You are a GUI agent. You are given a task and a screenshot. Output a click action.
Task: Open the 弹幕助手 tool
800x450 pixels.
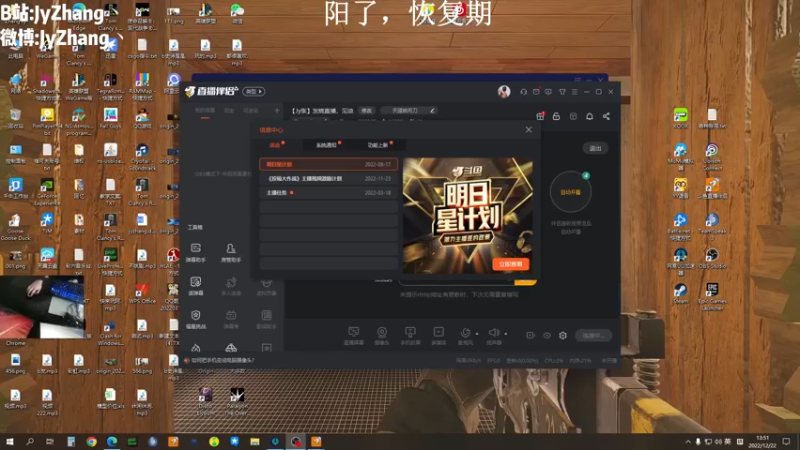coord(196,253)
